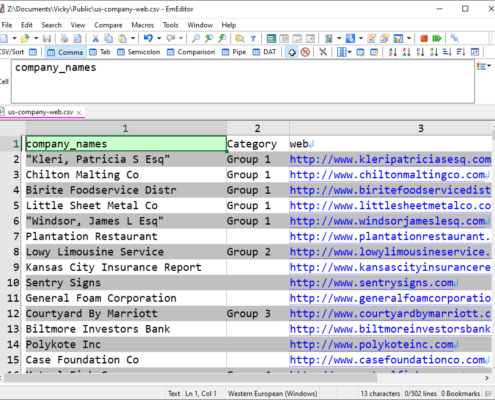Screen dimensions: 495x400
Task: Open the casefoundationco.com link
Action: pos(387,360)
